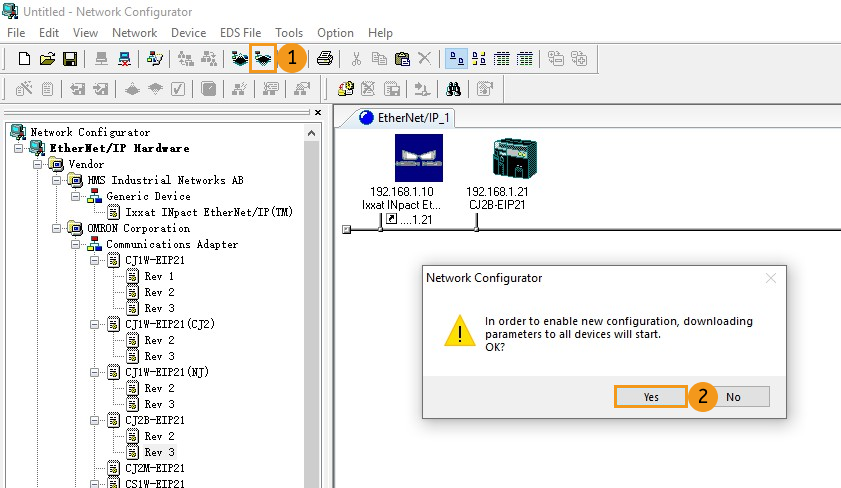Close the hardware tree panel
The width and height of the screenshot is (841, 488).
pyautogui.click(x=318, y=113)
